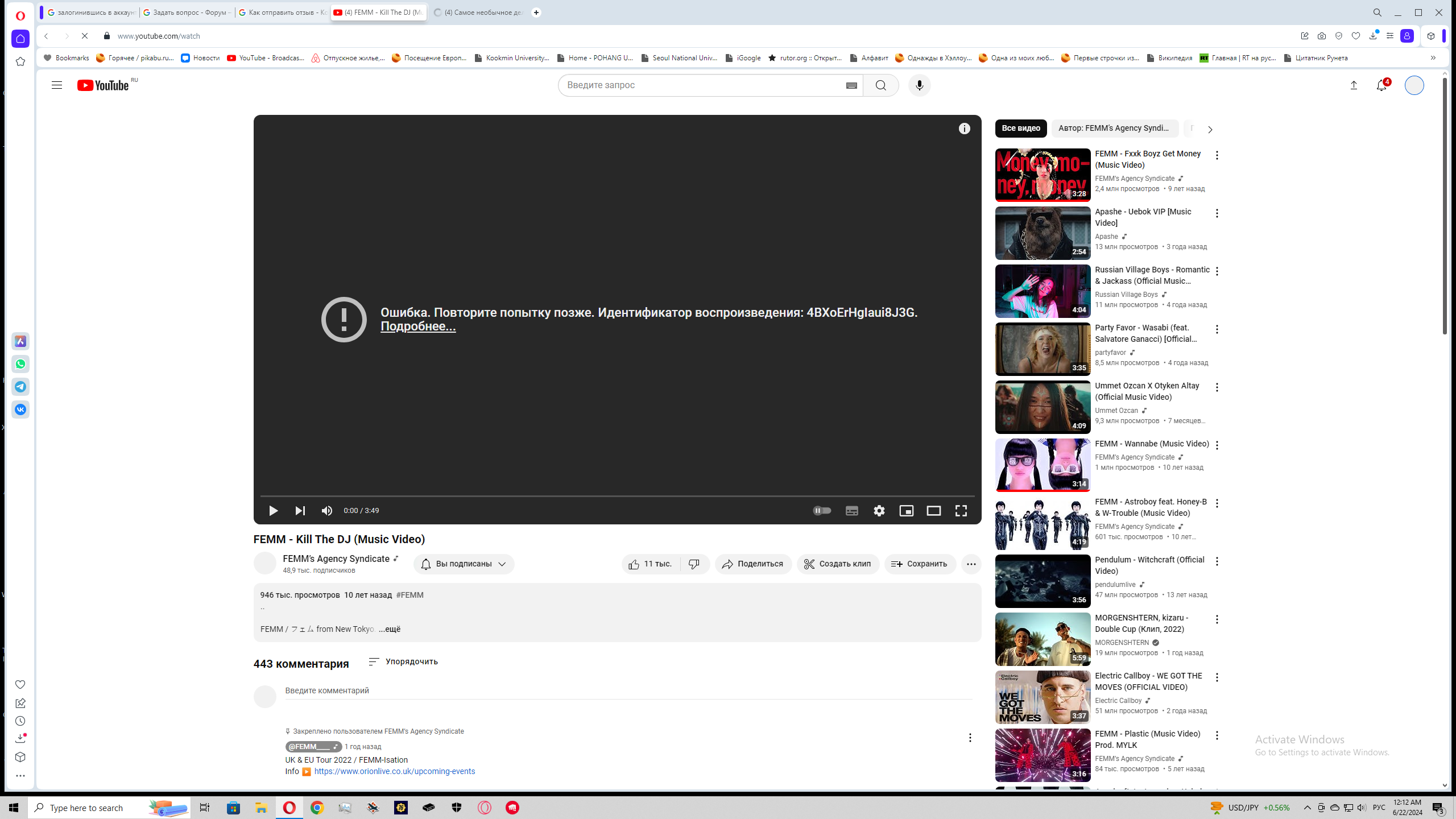Viewport: 1456px width, 819px height.
Task: Toggle fullscreen mode on video player
Action: click(x=961, y=510)
